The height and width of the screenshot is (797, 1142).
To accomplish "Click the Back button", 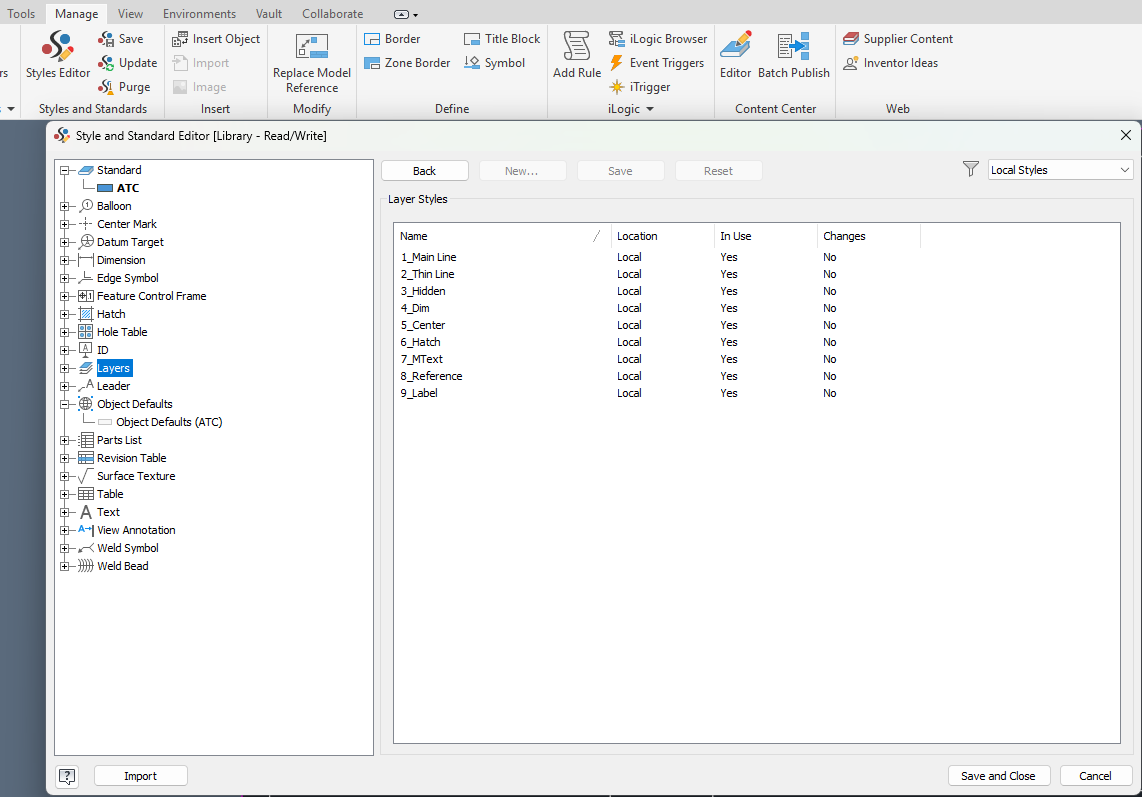I will coord(425,170).
